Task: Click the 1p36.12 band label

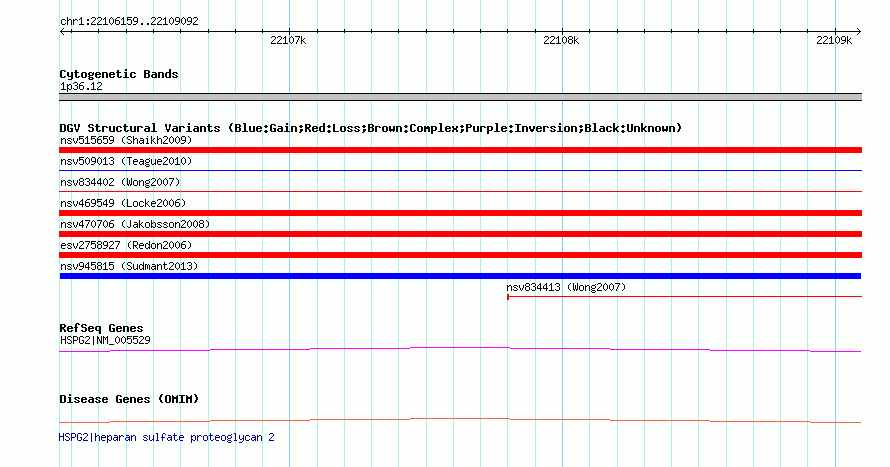Action: (81, 86)
